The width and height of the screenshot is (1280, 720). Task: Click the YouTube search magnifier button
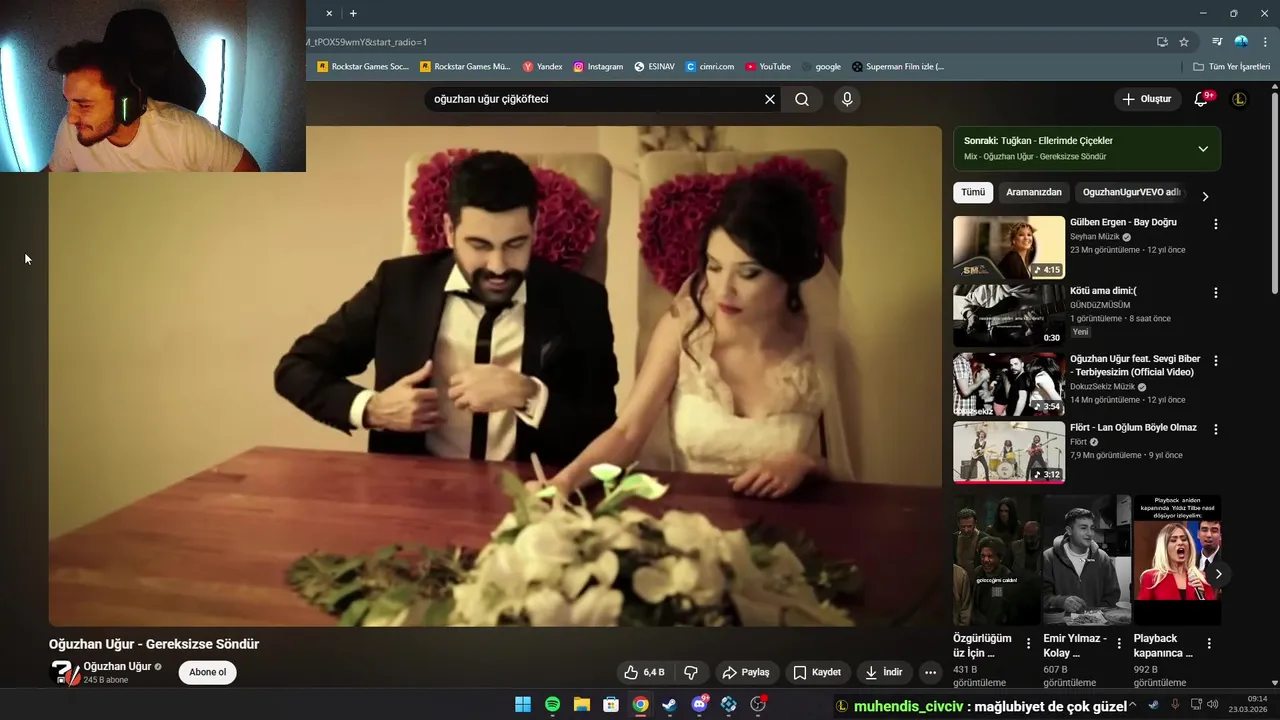click(802, 99)
